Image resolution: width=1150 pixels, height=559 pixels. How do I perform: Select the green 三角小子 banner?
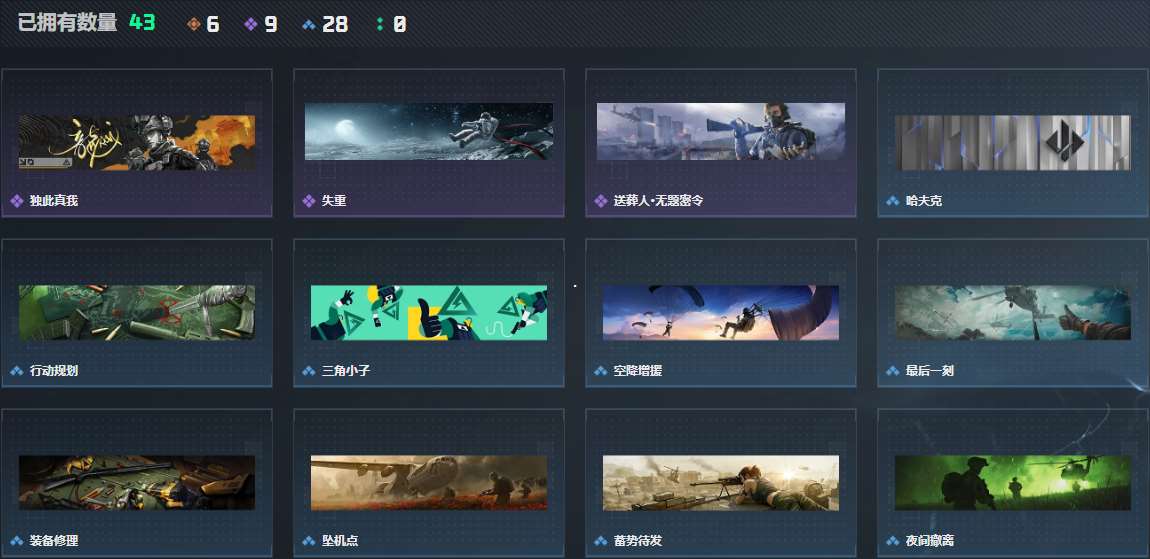click(x=429, y=313)
